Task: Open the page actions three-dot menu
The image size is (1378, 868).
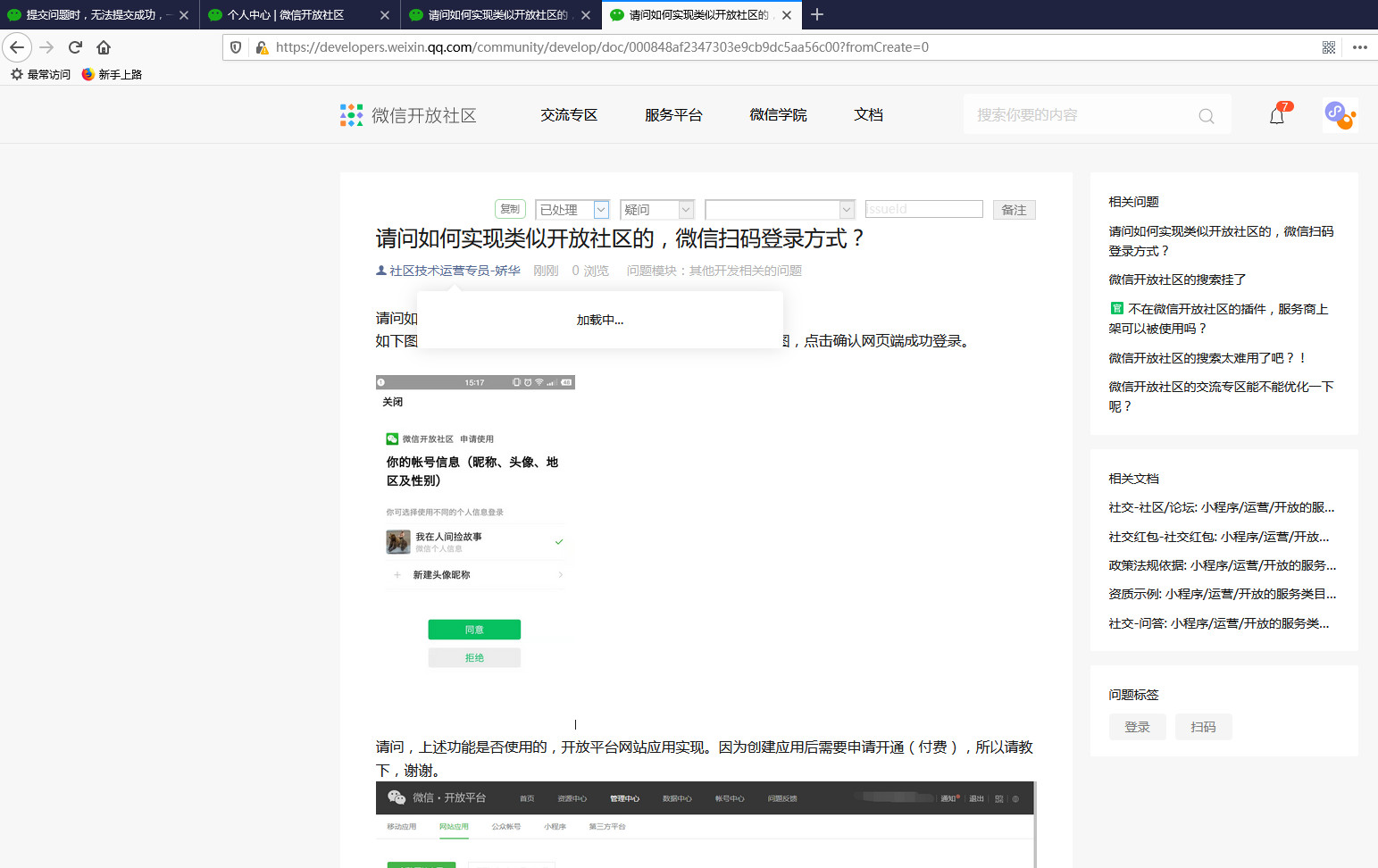Action: pyautogui.click(x=1360, y=47)
